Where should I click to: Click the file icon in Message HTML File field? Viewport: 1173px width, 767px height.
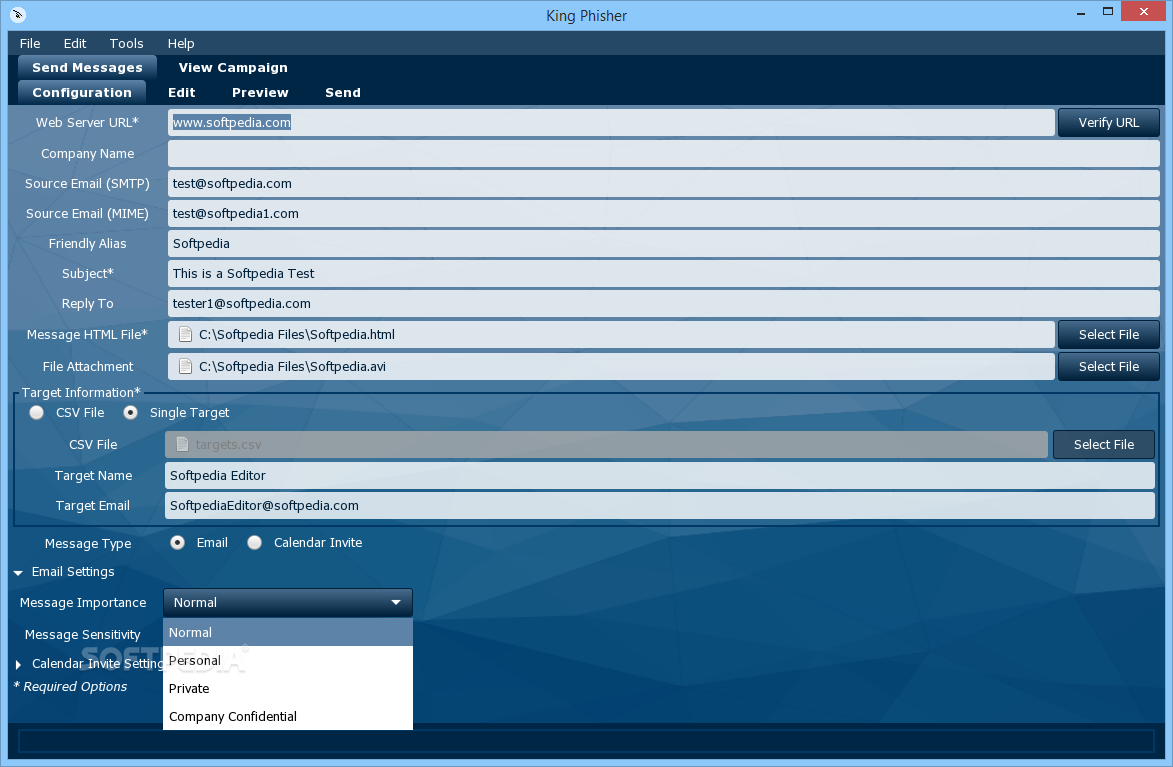point(185,334)
